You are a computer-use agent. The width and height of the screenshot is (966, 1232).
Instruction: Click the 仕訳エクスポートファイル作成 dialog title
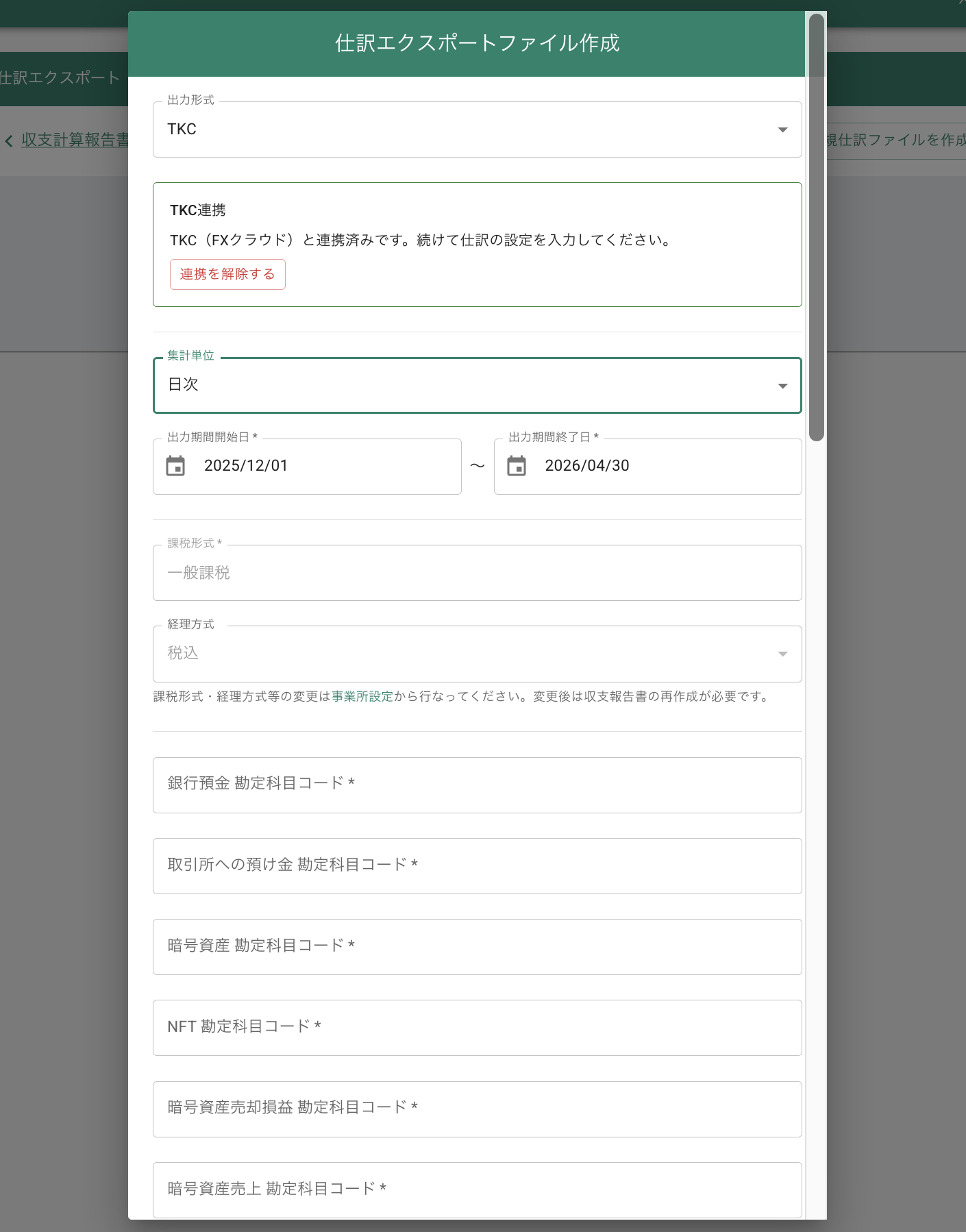[x=477, y=43]
